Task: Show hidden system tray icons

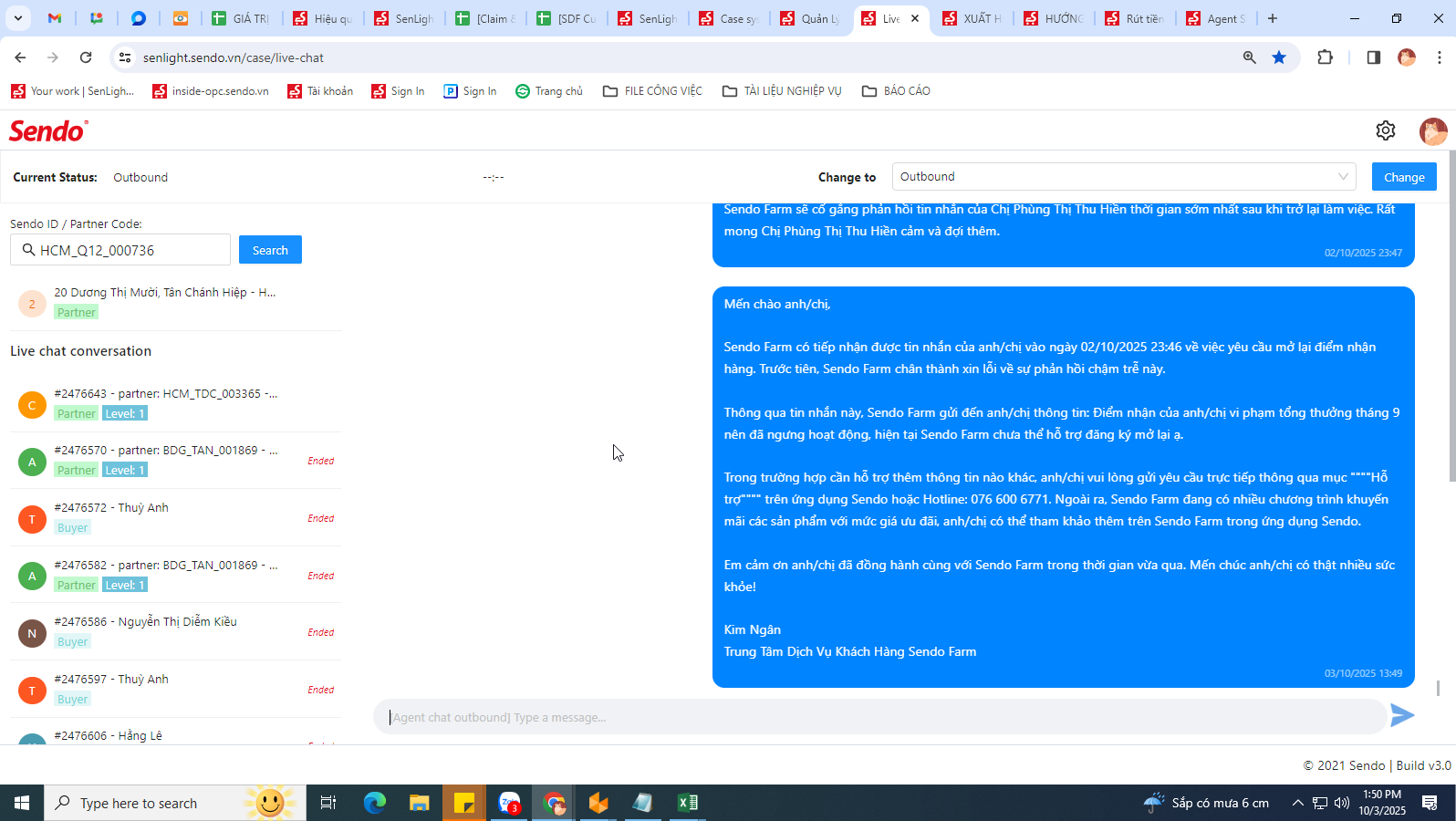Action: (x=1297, y=803)
